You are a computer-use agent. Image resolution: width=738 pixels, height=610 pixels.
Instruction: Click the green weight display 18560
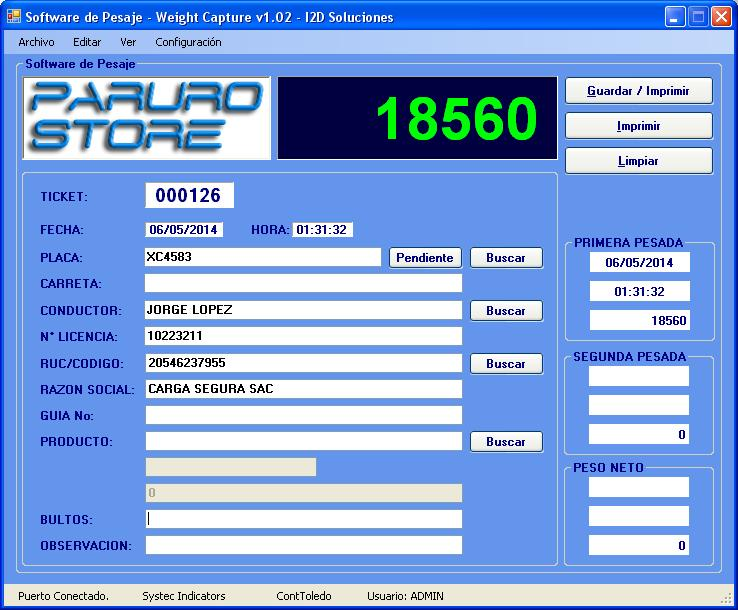[416, 119]
